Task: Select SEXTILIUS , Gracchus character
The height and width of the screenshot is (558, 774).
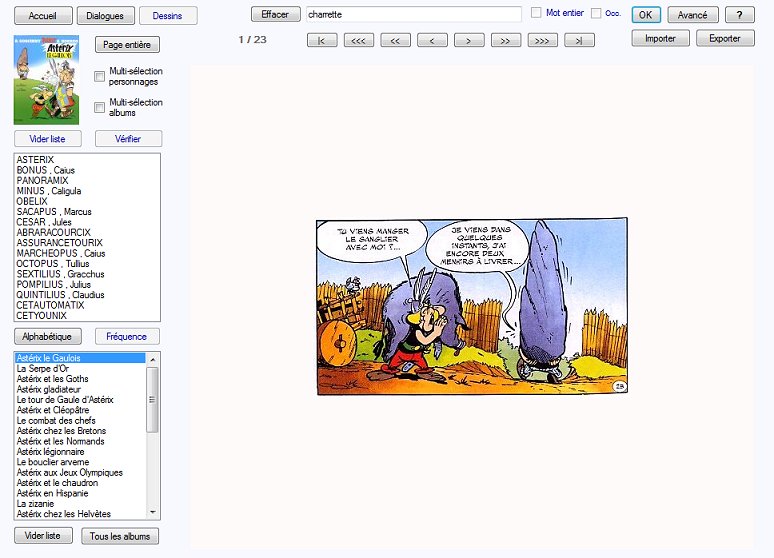Action: tap(60, 274)
